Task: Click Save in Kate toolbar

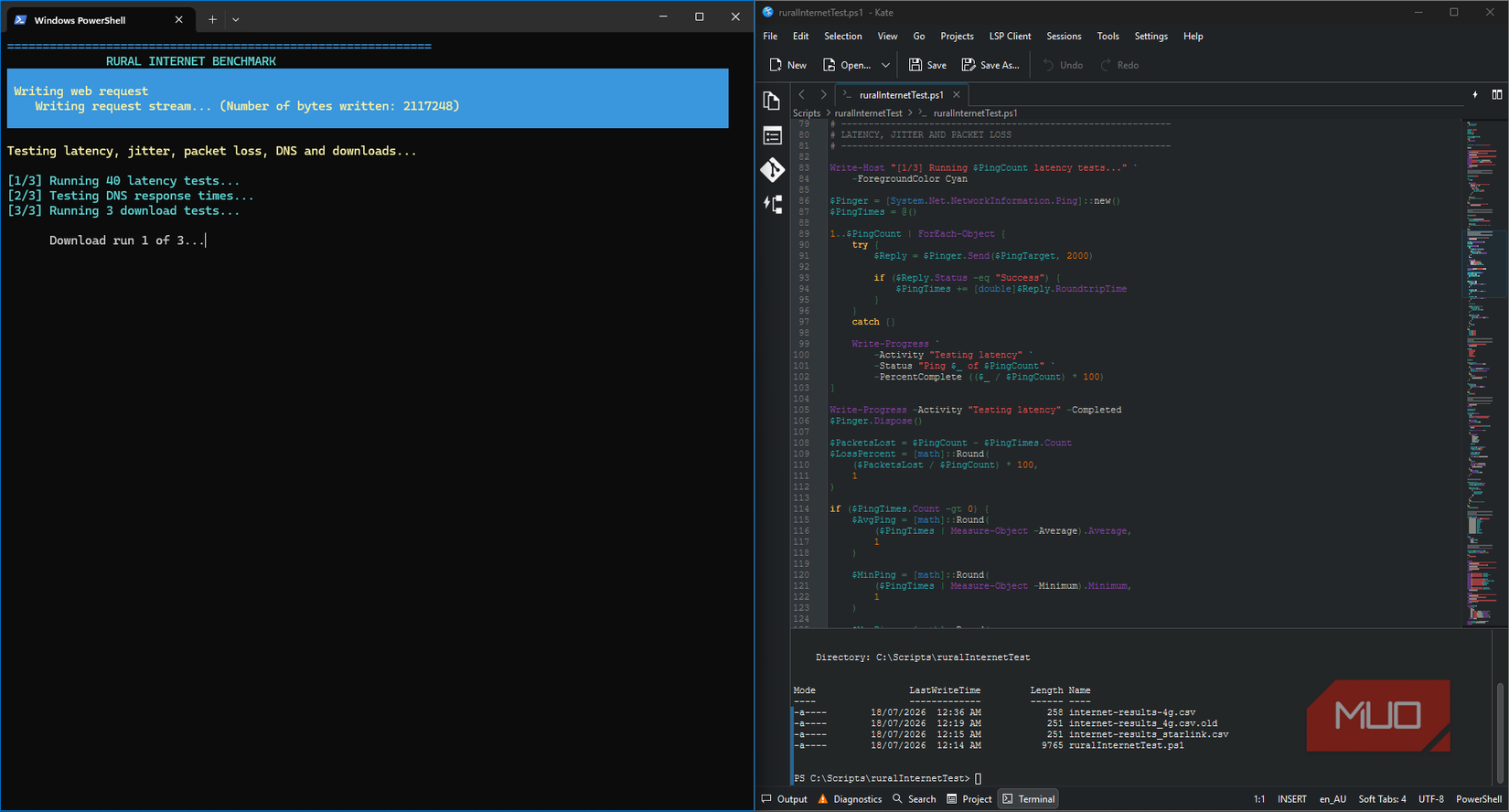Action: (x=927, y=65)
